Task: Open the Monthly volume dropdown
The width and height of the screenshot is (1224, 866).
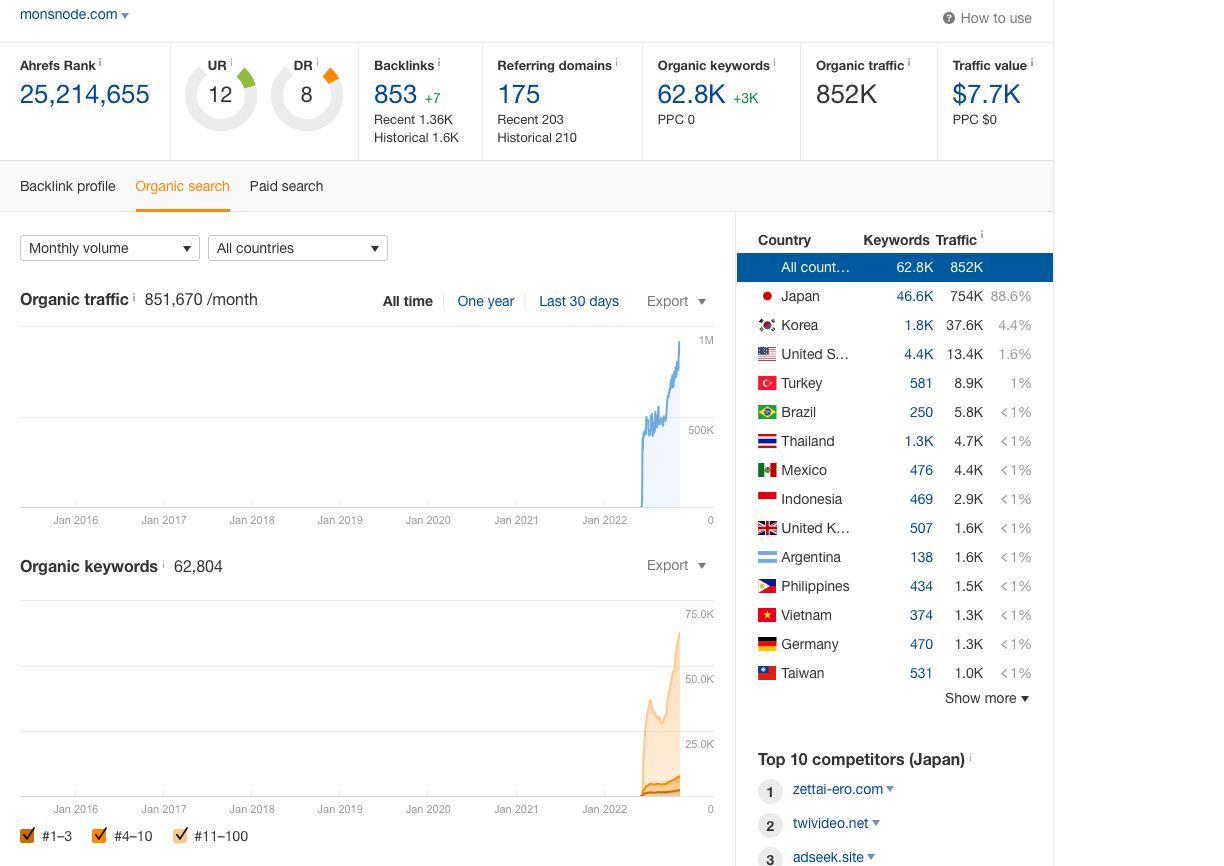Action: pyautogui.click(x=110, y=248)
